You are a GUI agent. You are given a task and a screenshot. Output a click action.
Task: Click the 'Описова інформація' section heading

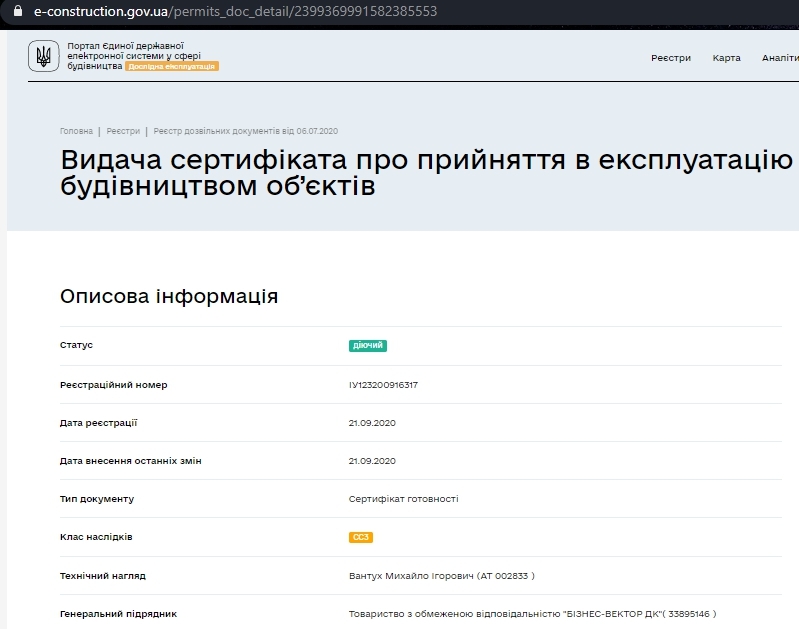click(169, 296)
